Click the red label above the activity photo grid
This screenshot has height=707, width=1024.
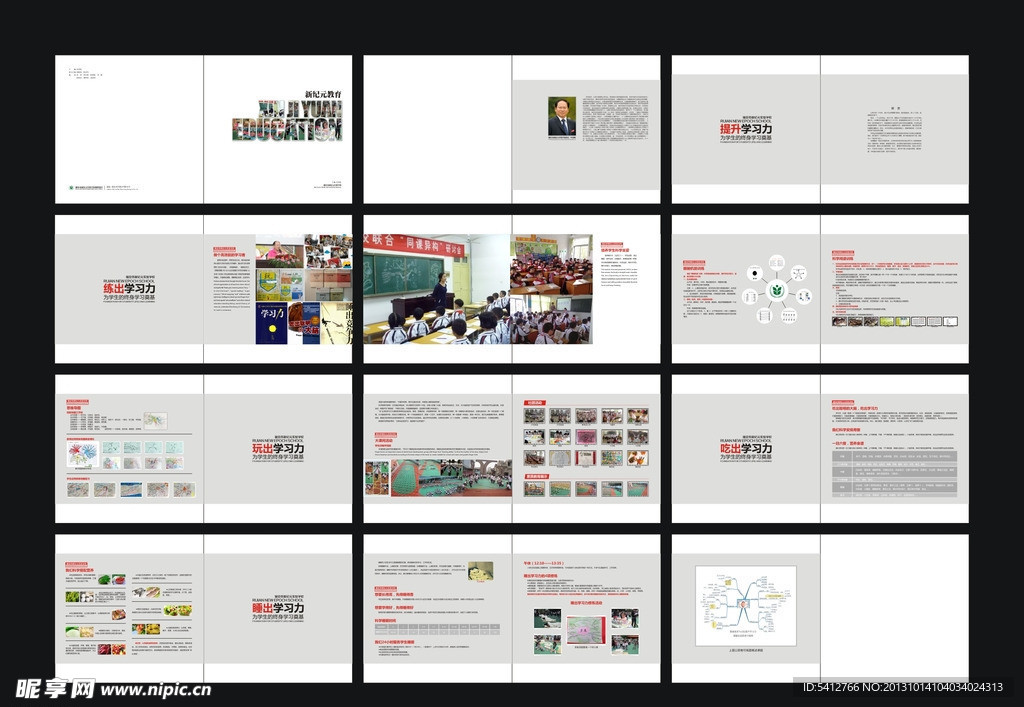pos(534,403)
